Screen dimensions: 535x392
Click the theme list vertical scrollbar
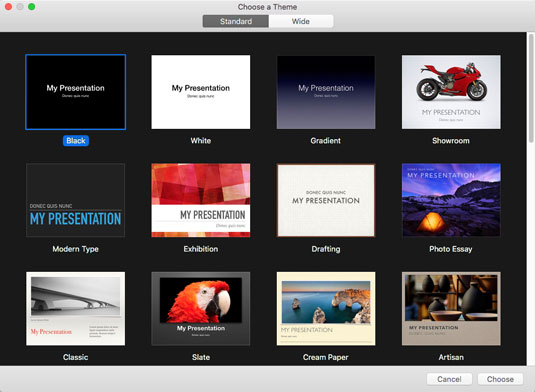pyautogui.click(x=531, y=88)
